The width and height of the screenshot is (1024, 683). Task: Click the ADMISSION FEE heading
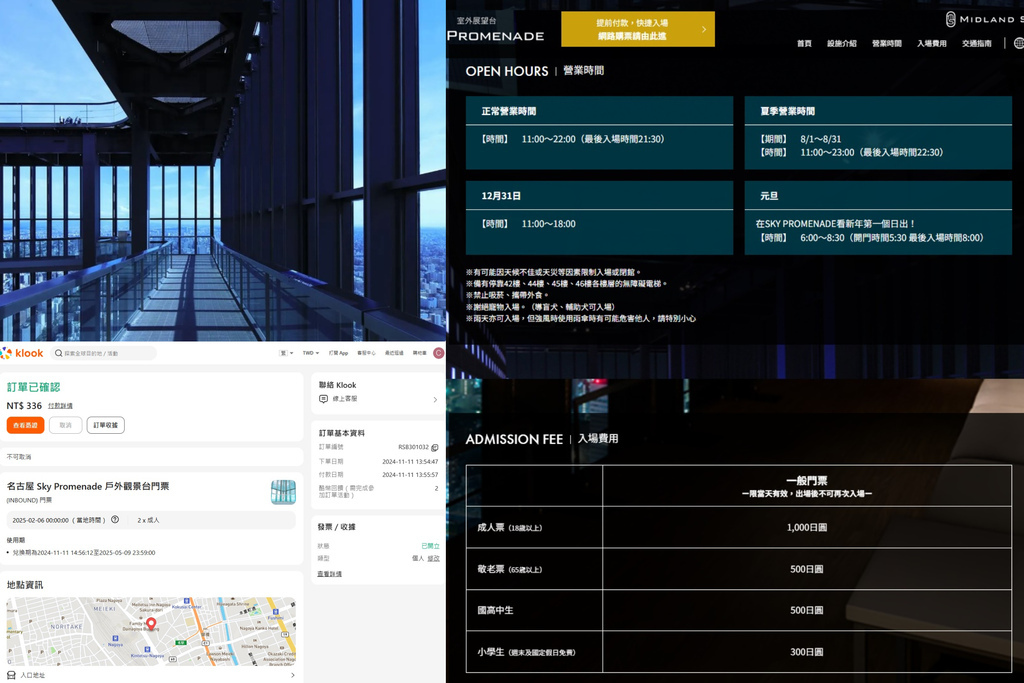[514, 439]
